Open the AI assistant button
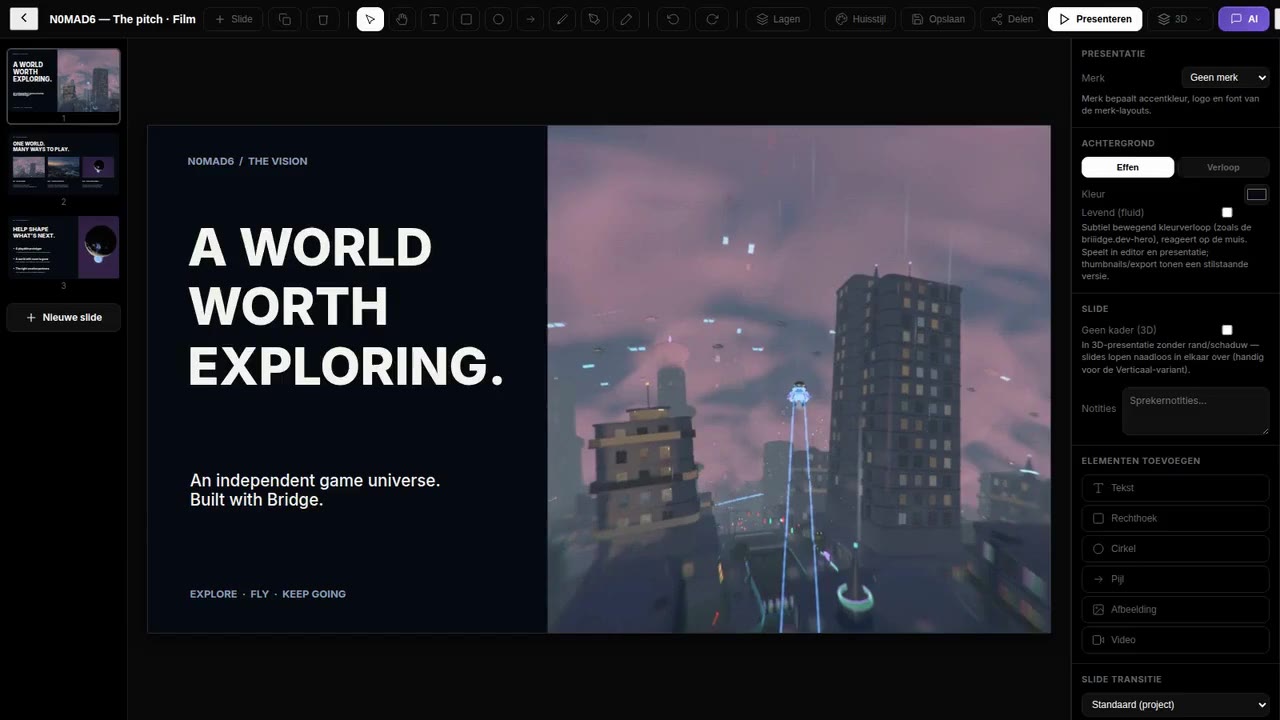This screenshot has width=1280, height=720. [x=1244, y=19]
